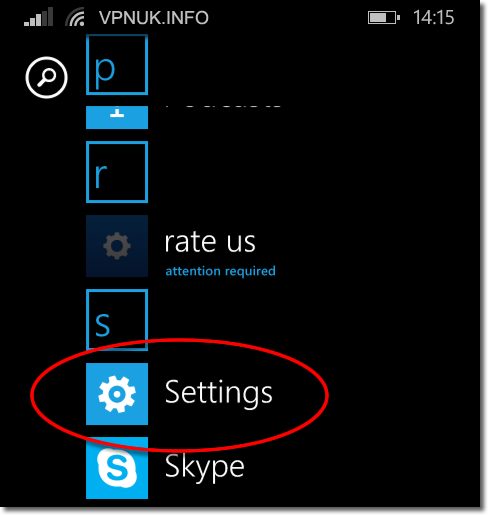Launch the Skype app icon
Viewport: 488px width, 515px height.
point(117,468)
